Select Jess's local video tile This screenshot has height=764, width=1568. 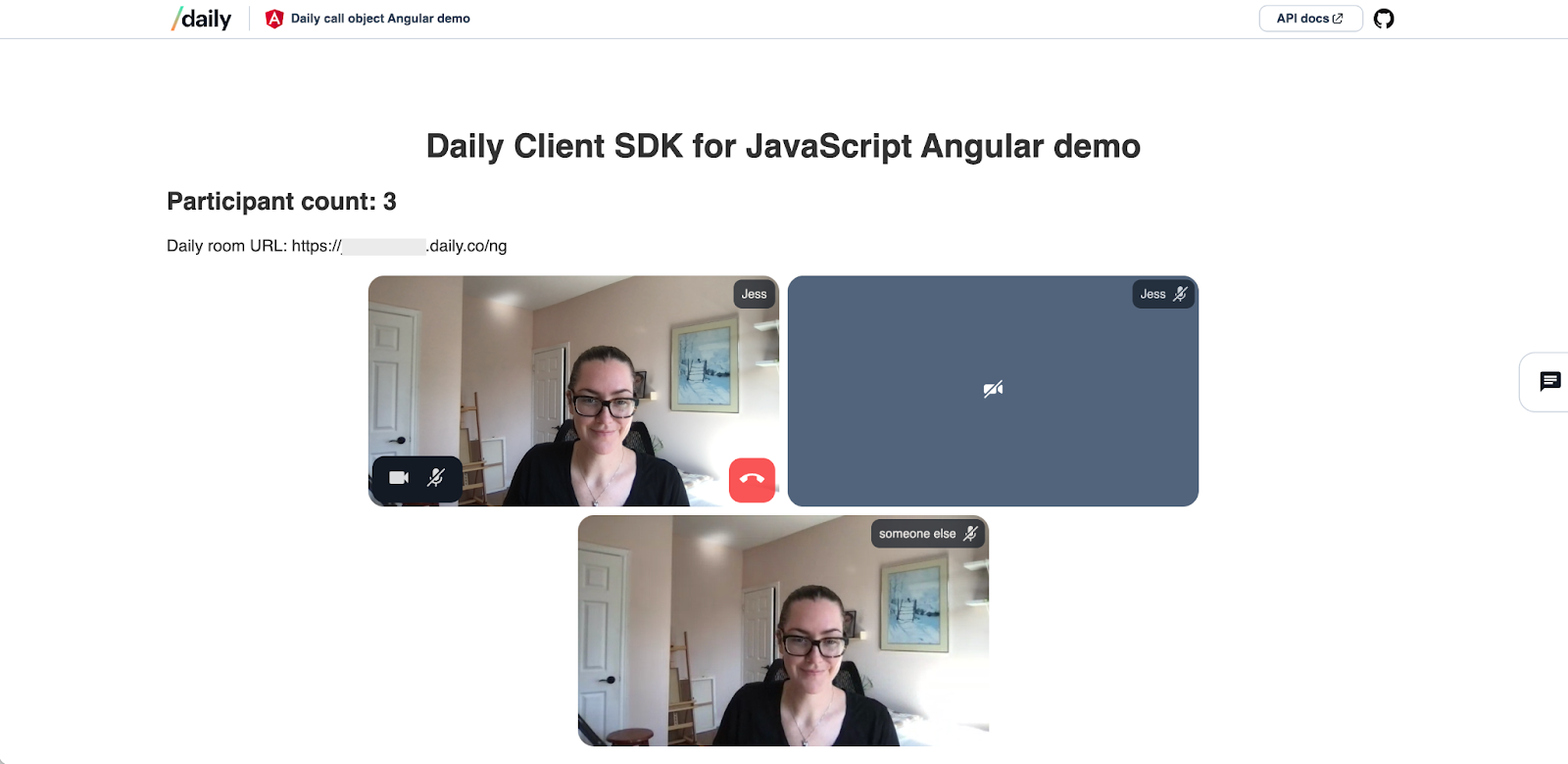[573, 391]
